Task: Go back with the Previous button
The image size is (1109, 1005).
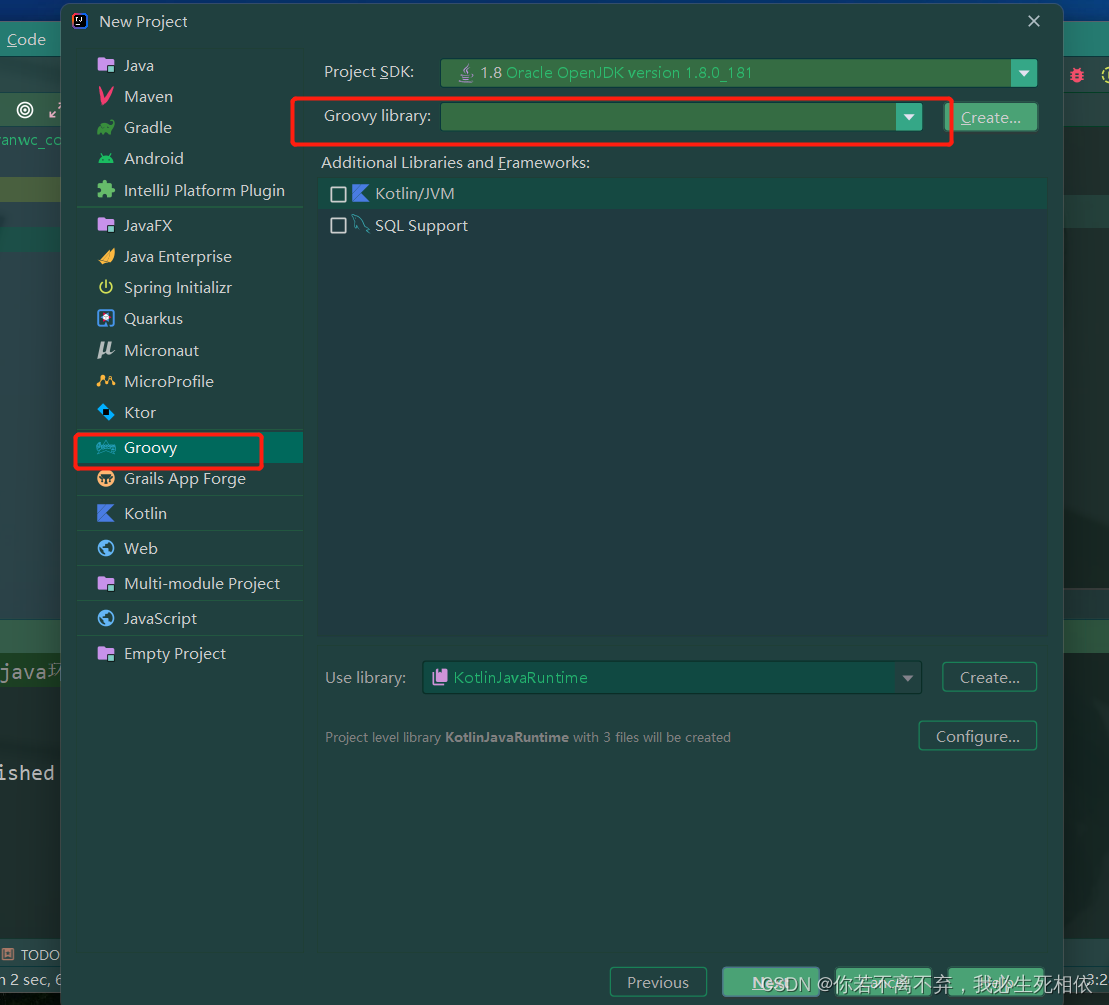Action: tap(658, 982)
